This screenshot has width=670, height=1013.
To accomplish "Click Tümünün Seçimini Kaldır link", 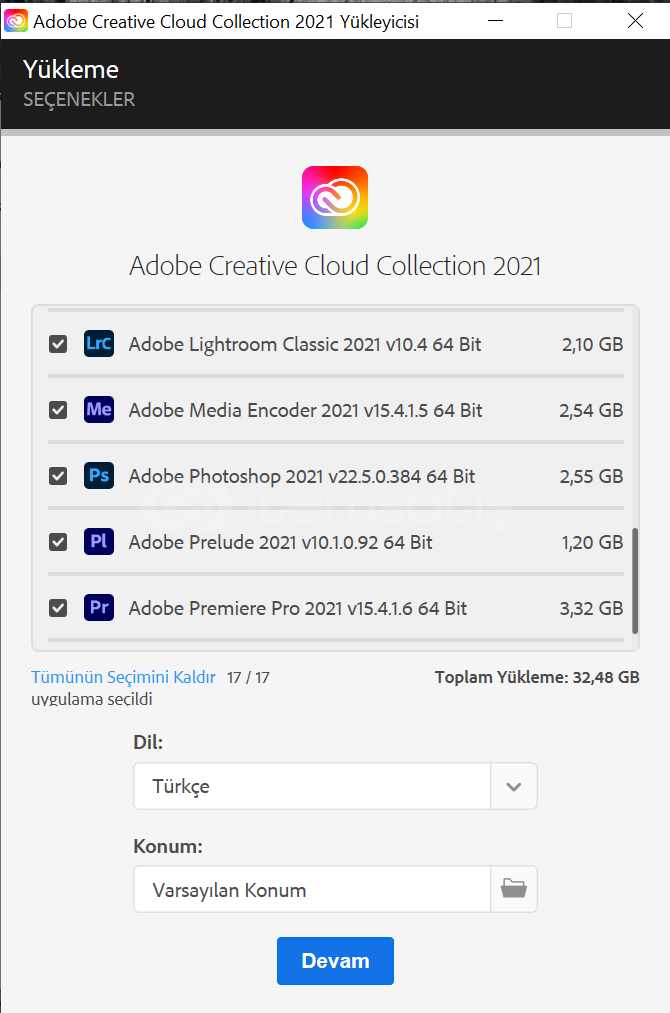I will click(x=123, y=677).
